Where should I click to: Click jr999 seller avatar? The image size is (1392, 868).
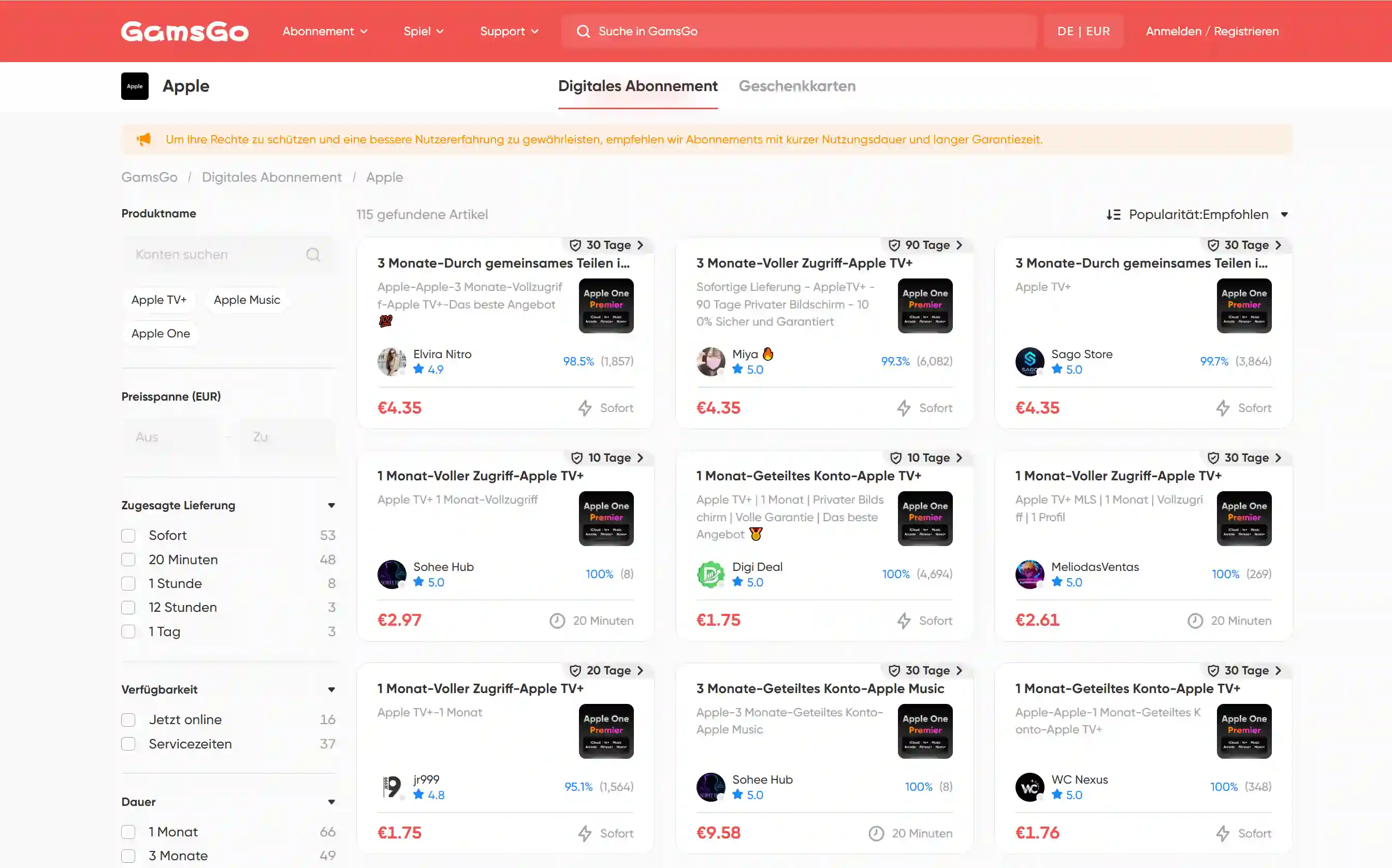click(x=392, y=787)
